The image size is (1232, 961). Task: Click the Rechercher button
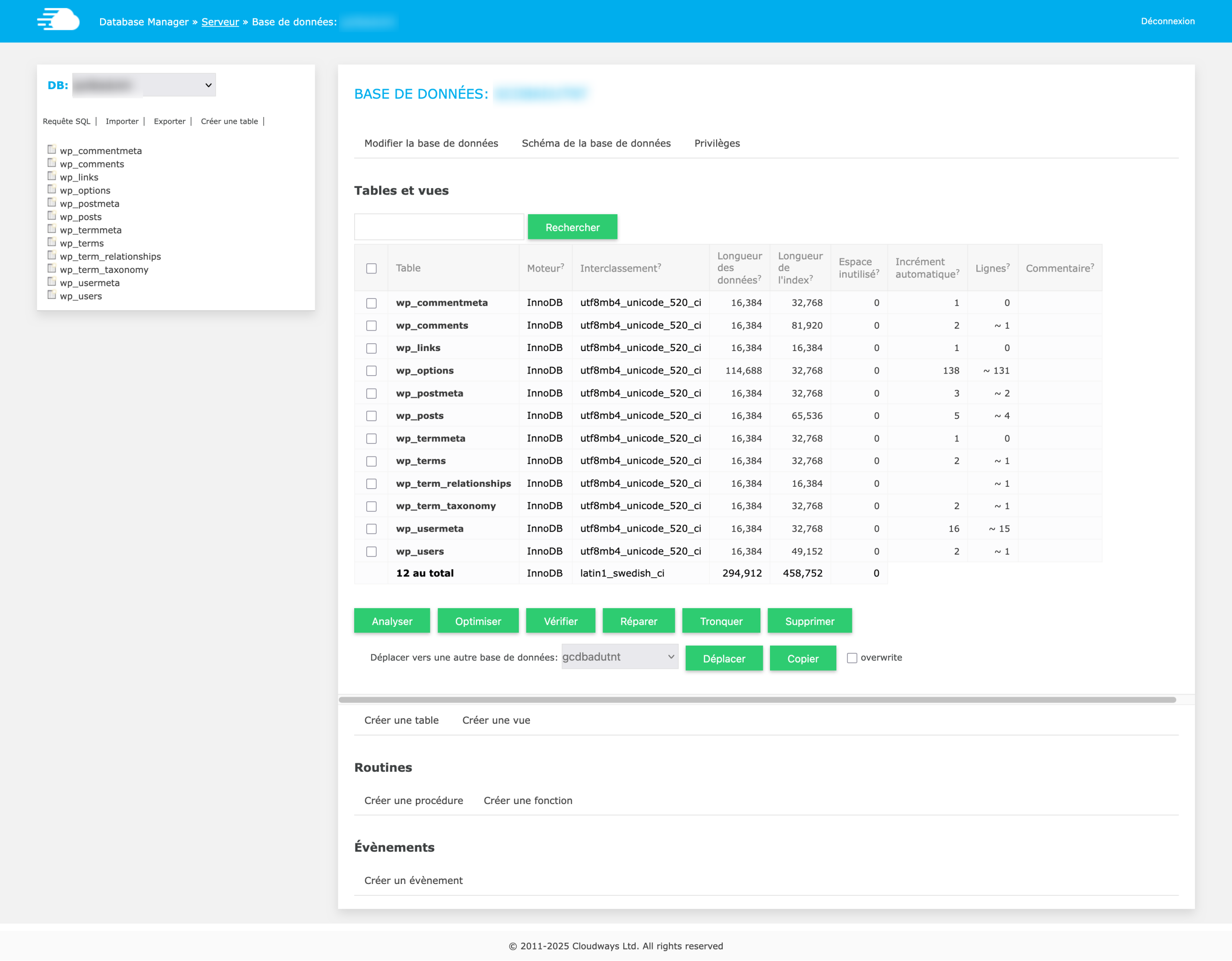[572, 227]
